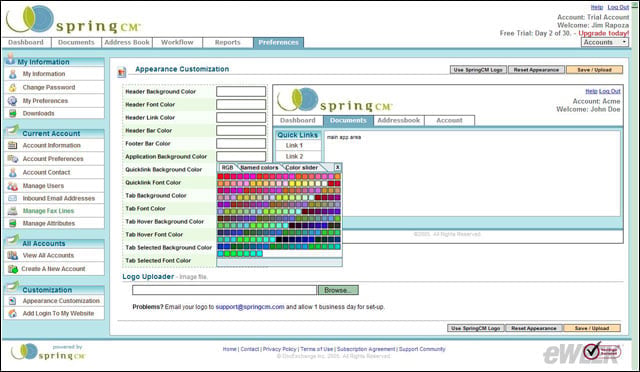
Task: Click bottom Save / Upload button
Action: pyautogui.click(x=591, y=328)
